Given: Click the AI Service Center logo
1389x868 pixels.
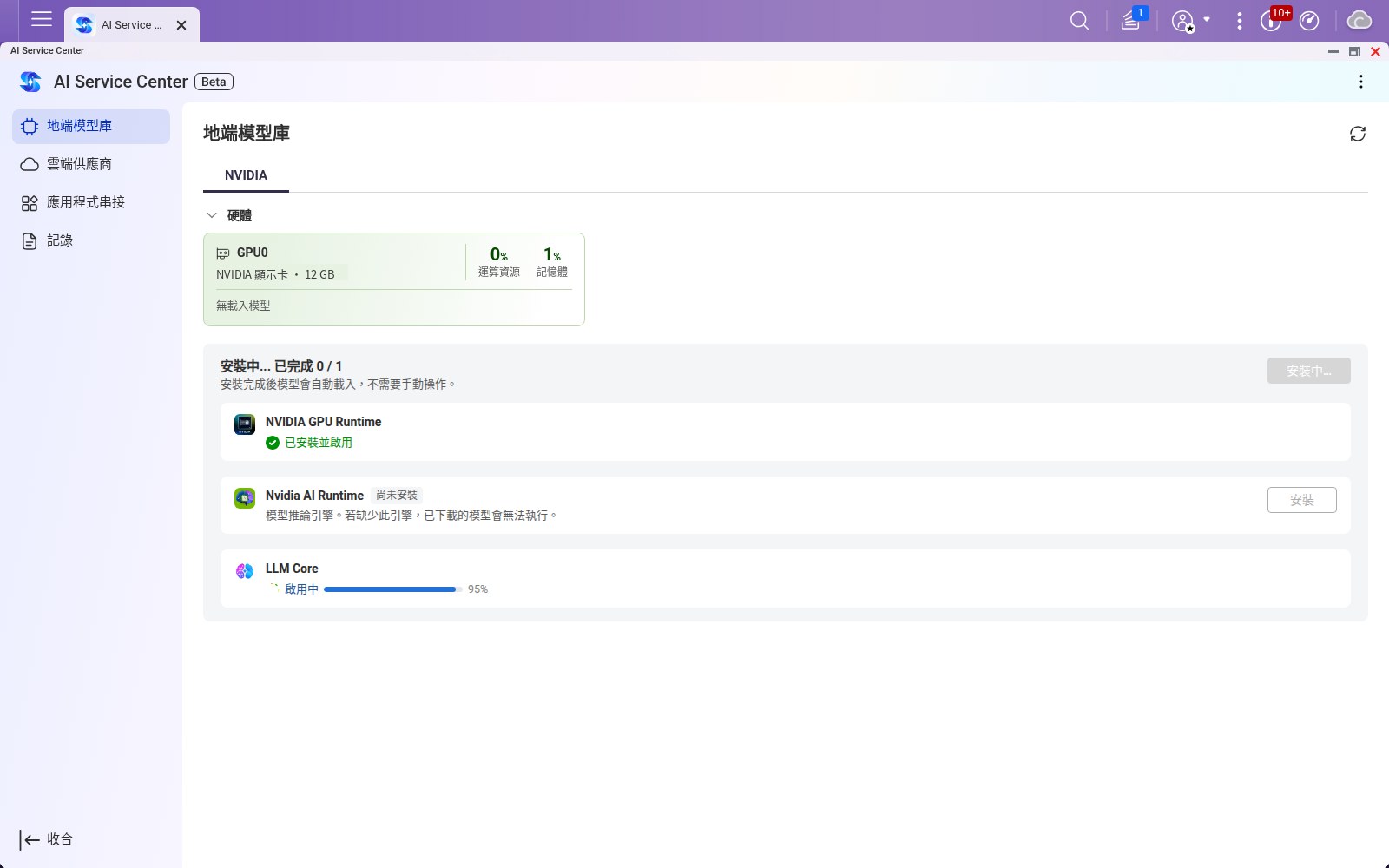Looking at the screenshot, I should (x=30, y=82).
